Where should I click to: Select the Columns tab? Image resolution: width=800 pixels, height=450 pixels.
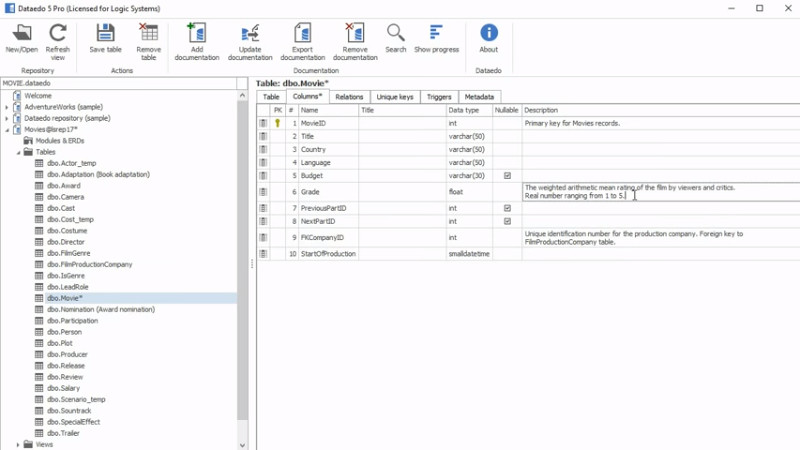(x=308, y=96)
